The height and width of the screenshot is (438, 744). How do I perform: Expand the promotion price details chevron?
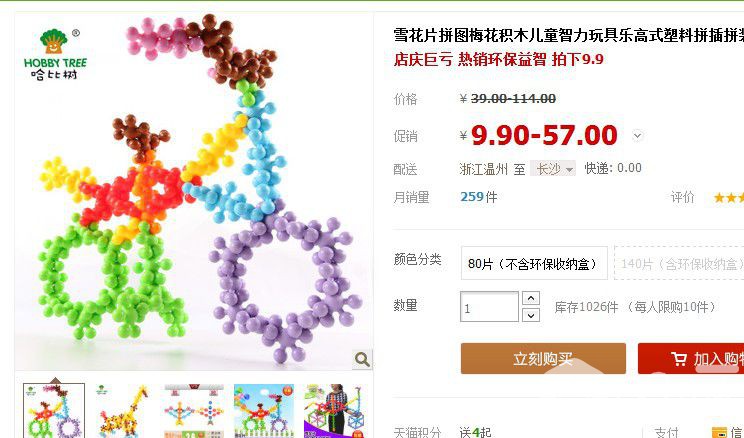point(638,136)
